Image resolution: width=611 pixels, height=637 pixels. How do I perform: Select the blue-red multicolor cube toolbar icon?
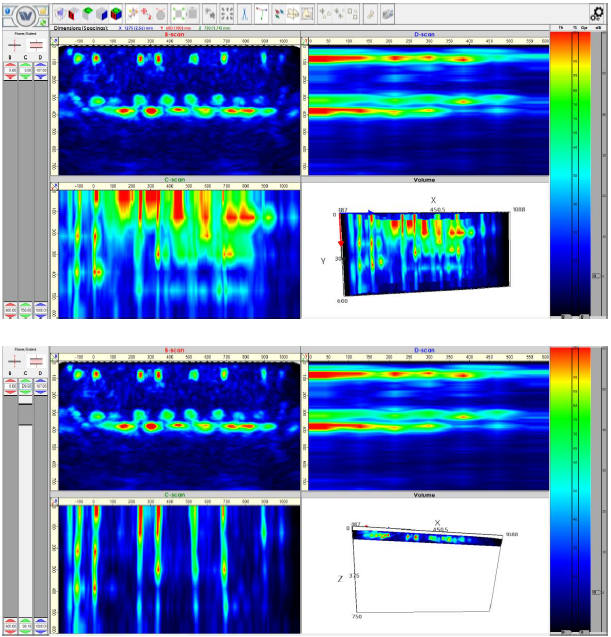tap(116, 14)
